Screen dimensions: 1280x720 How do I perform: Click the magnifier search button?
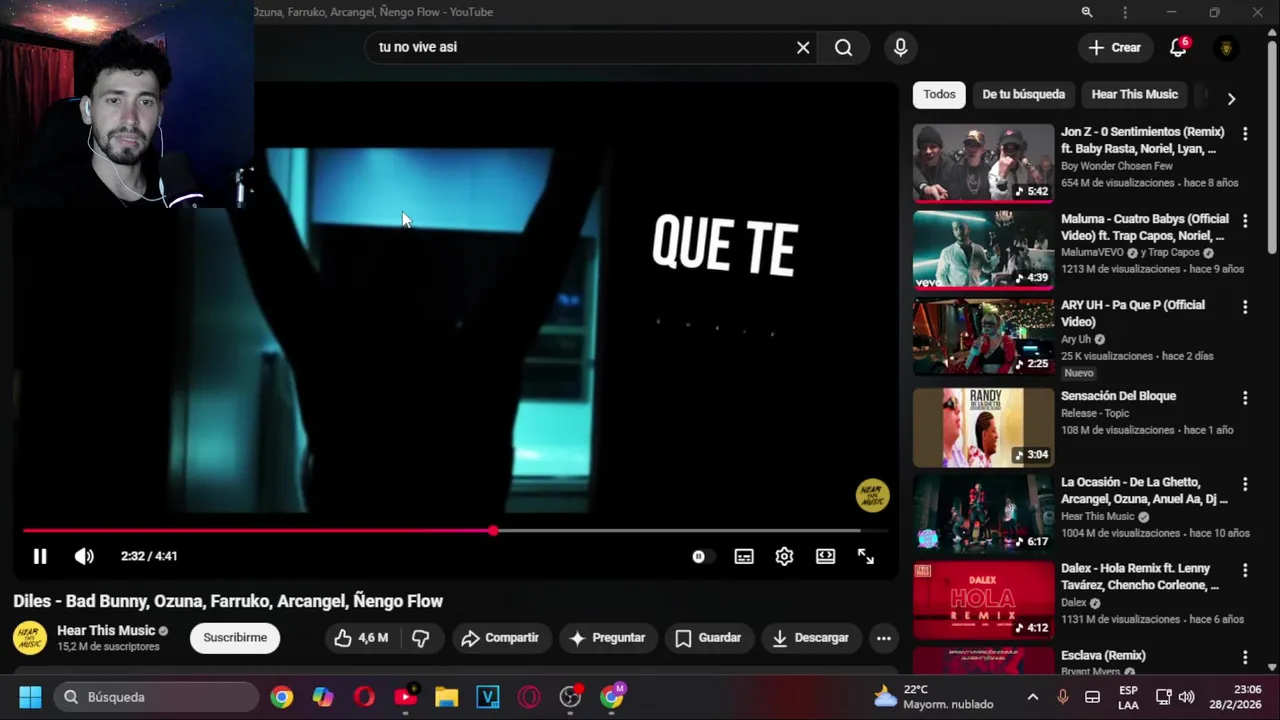pyautogui.click(x=844, y=47)
